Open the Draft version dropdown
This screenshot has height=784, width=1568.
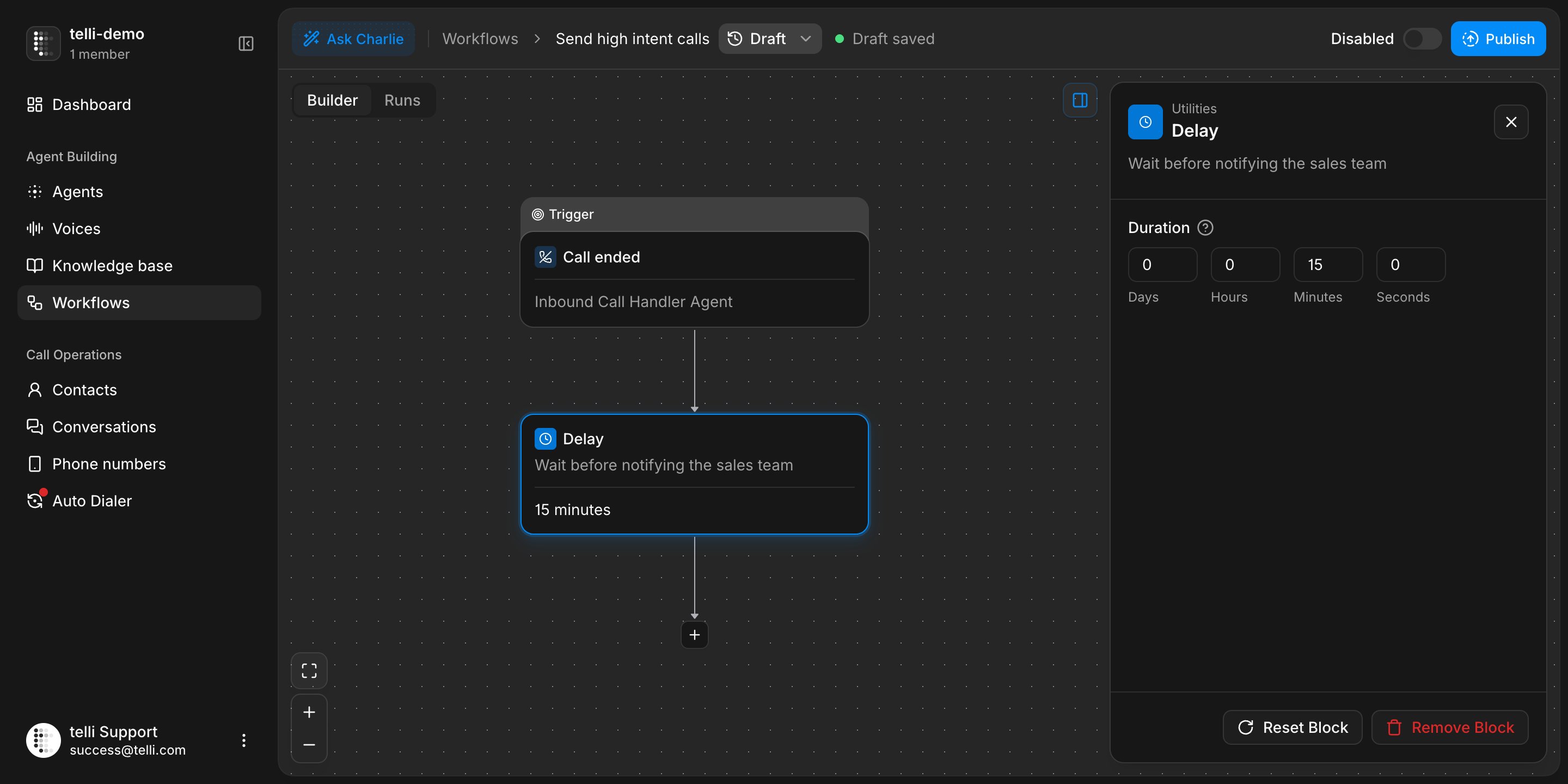pos(769,39)
